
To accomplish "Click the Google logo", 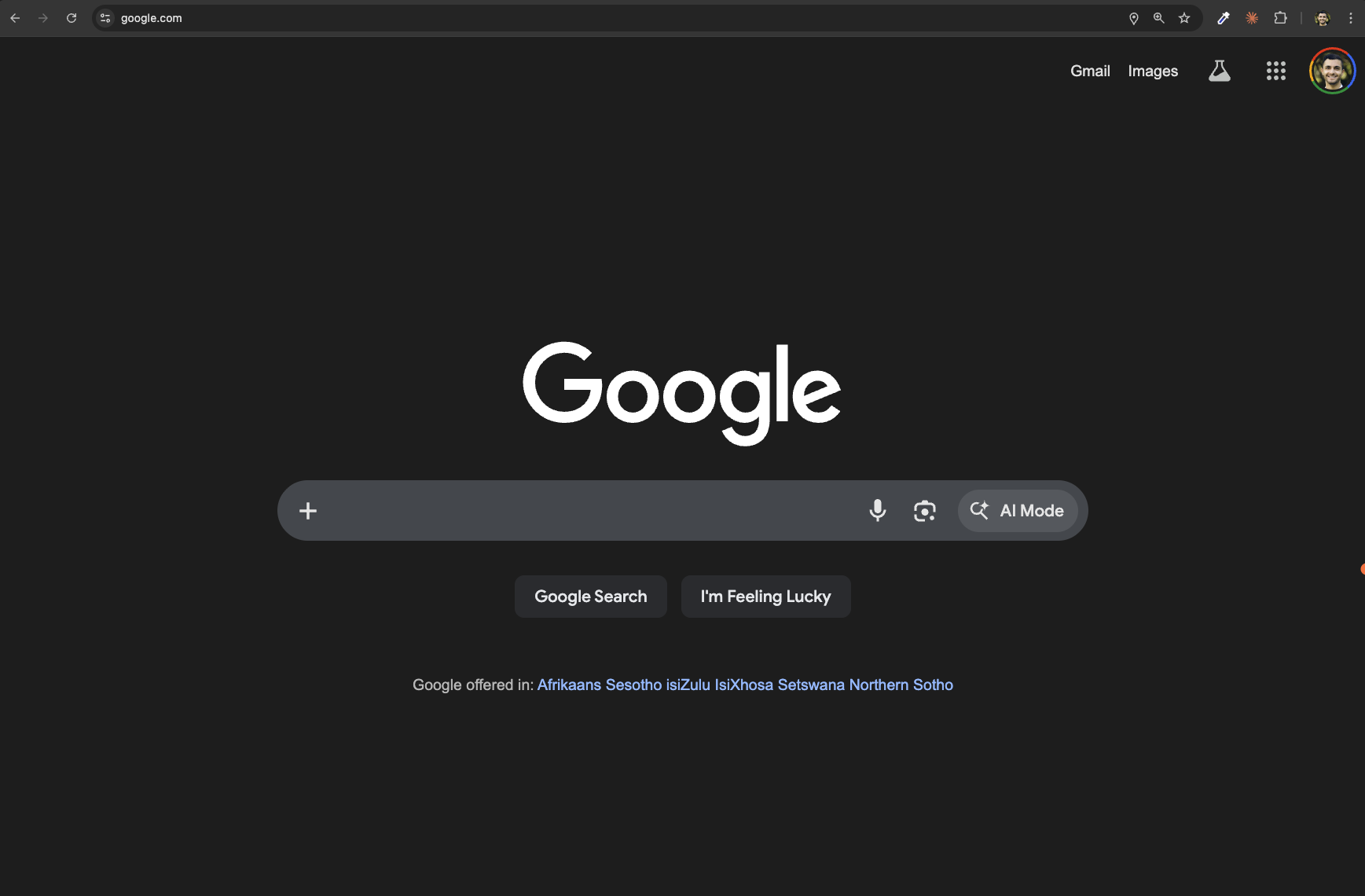I will click(682, 392).
